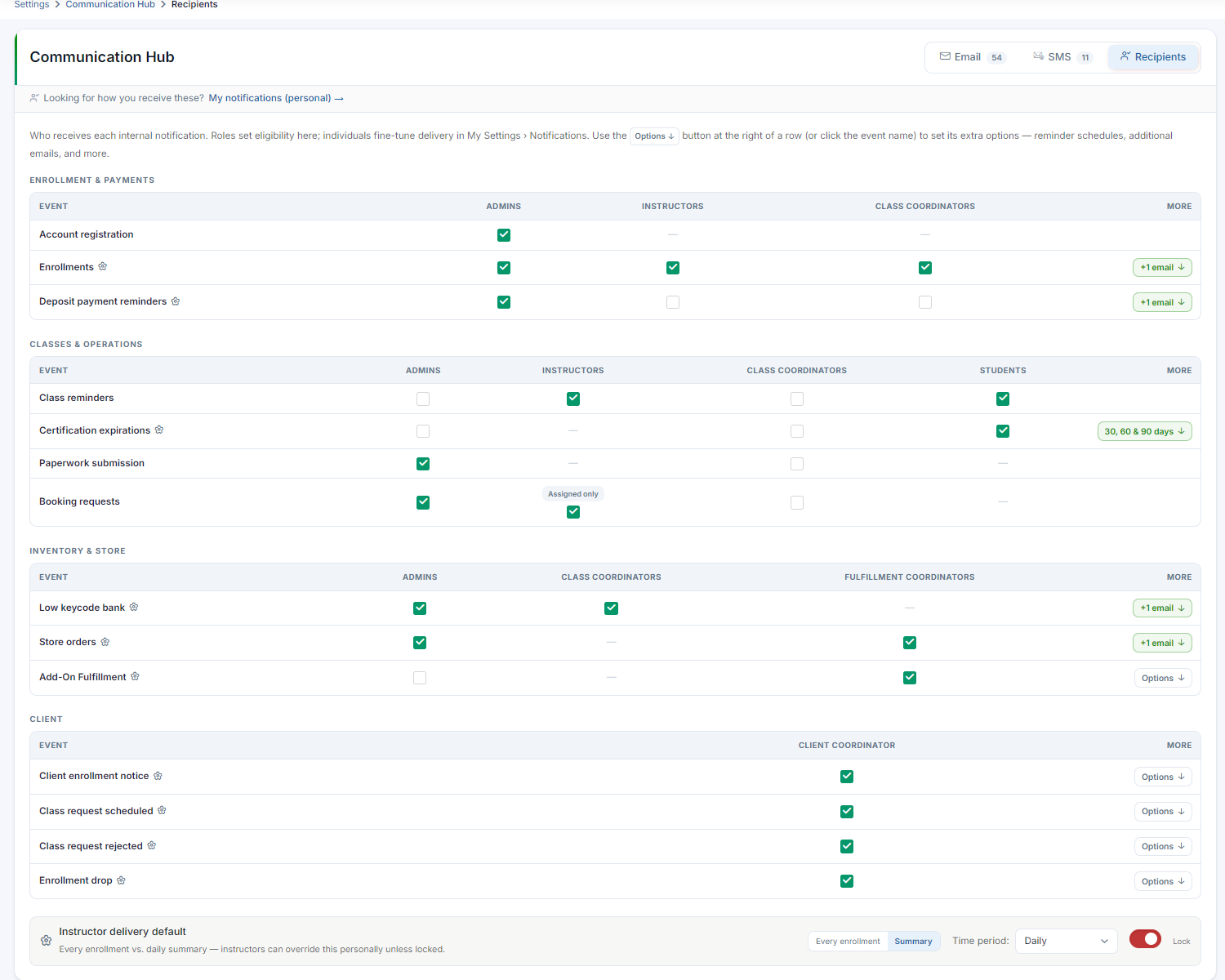This screenshot has height=980, width=1225.
Task: Switch to the SMS tab
Action: [1062, 57]
